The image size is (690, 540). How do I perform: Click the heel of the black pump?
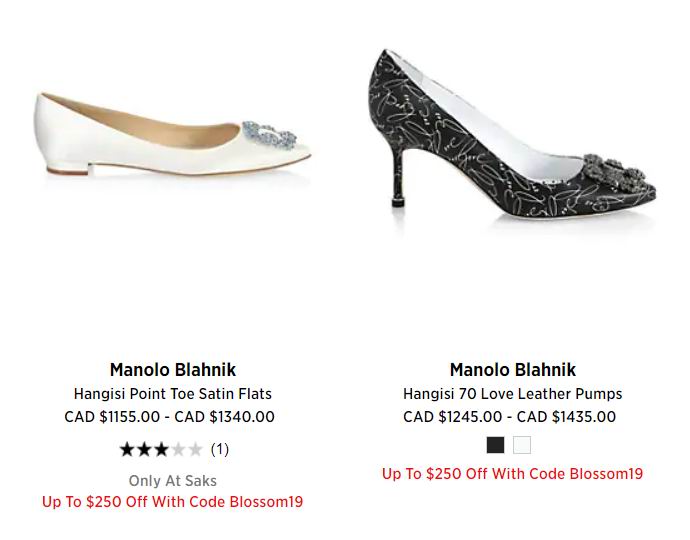point(397,178)
